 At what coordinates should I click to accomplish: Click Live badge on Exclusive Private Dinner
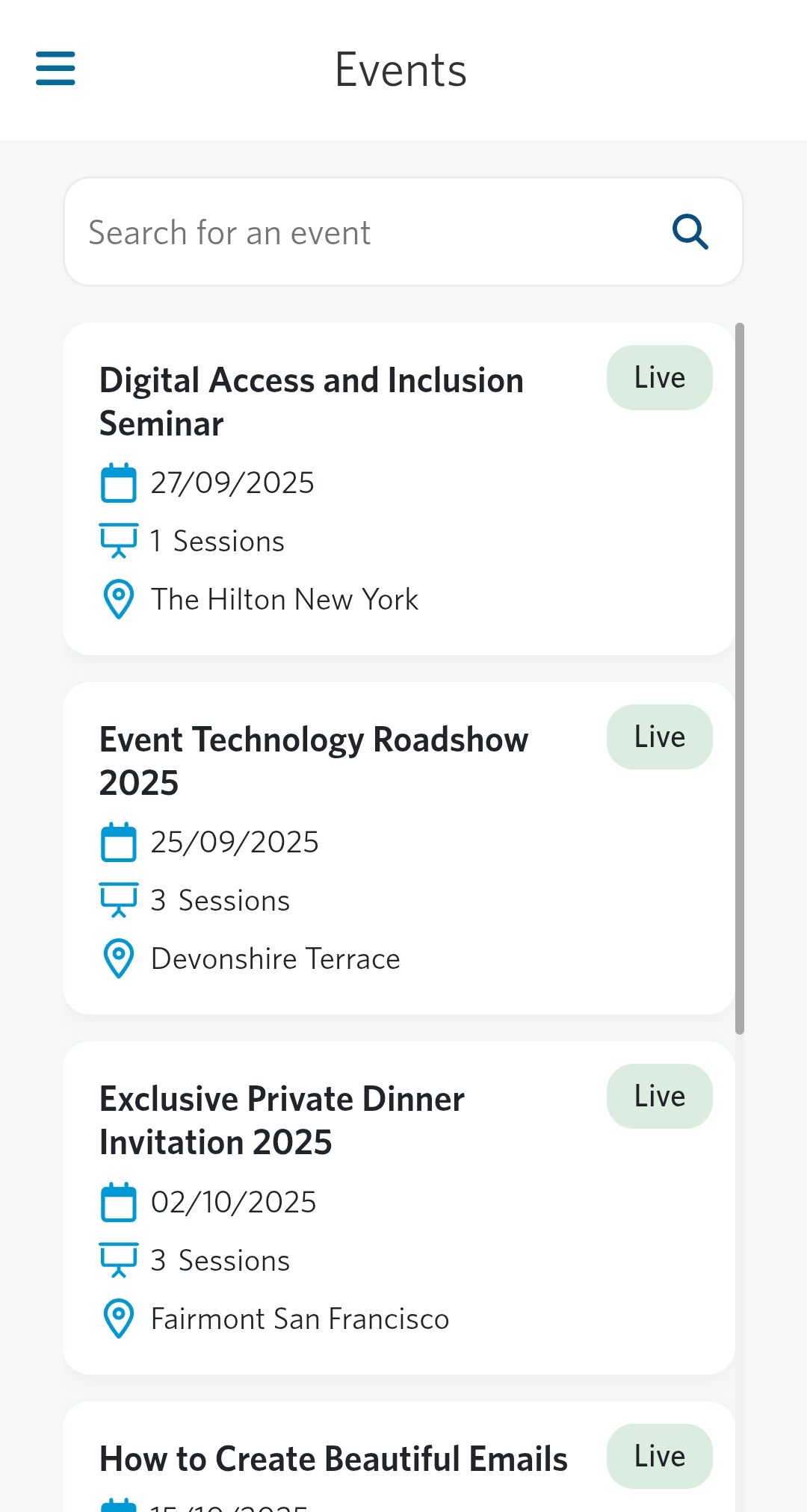pyautogui.click(x=659, y=1097)
